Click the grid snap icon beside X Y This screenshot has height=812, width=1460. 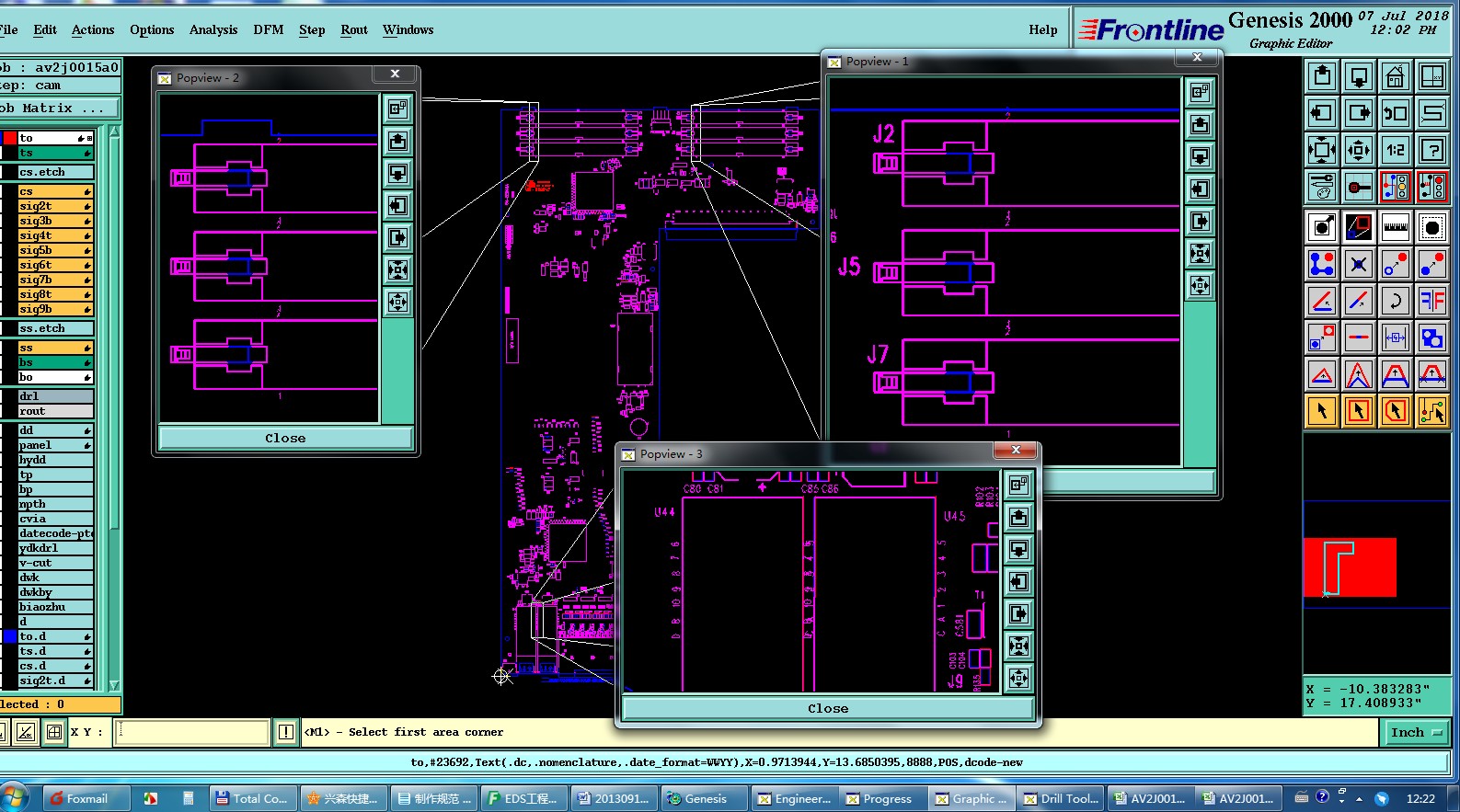coord(54,732)
